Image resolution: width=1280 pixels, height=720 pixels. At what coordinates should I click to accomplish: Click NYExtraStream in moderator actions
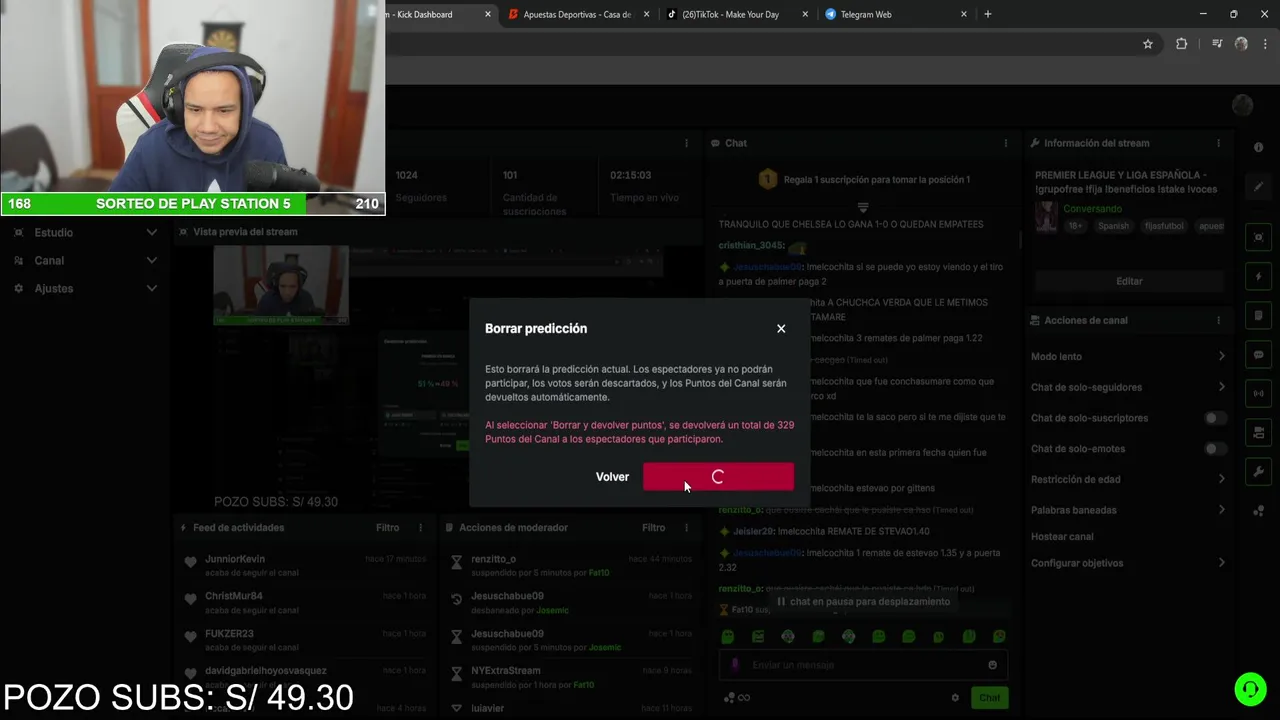[505, 671]
